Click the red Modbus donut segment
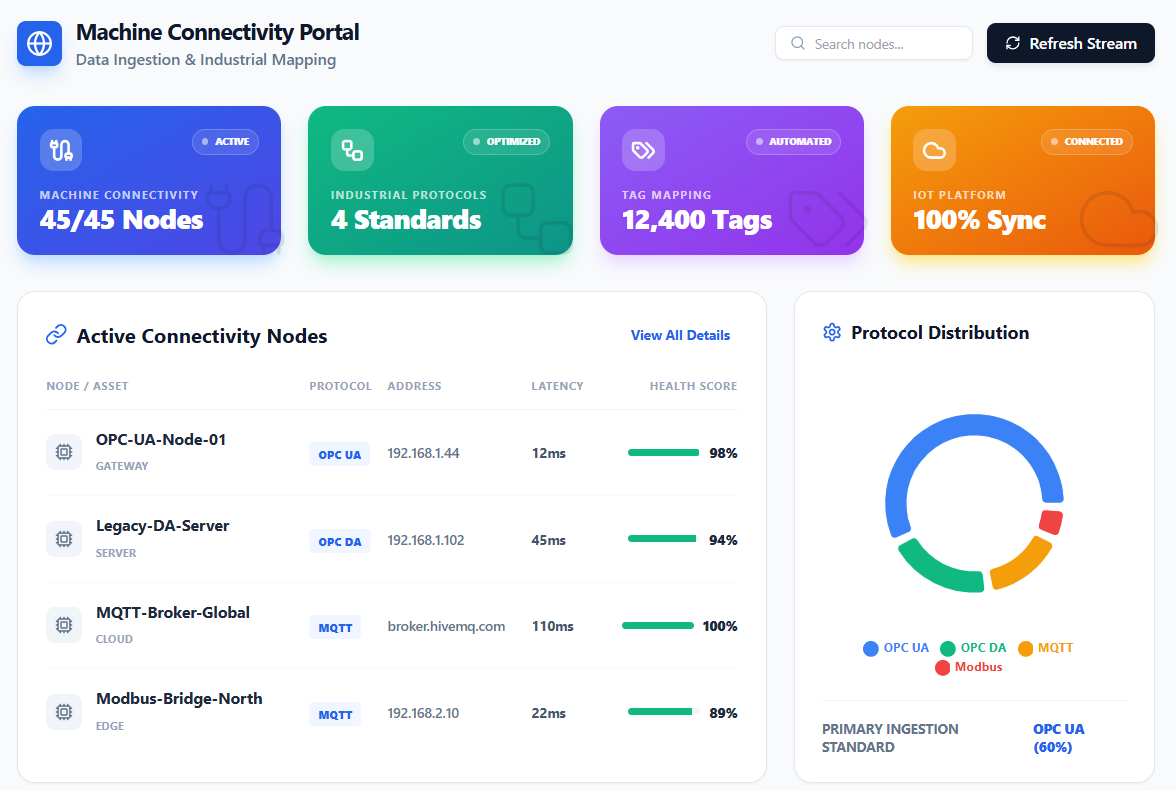 tap(1051, 522)
